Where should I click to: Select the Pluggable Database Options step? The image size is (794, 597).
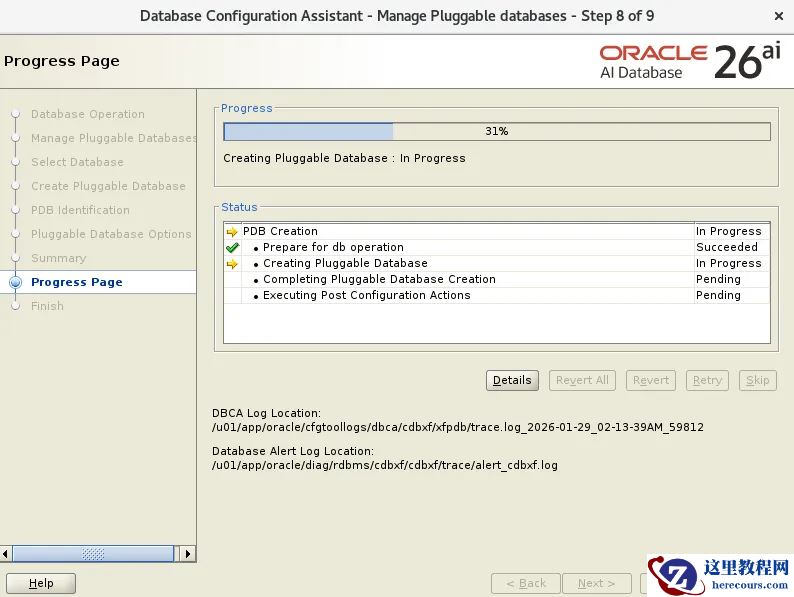[111, 234]
